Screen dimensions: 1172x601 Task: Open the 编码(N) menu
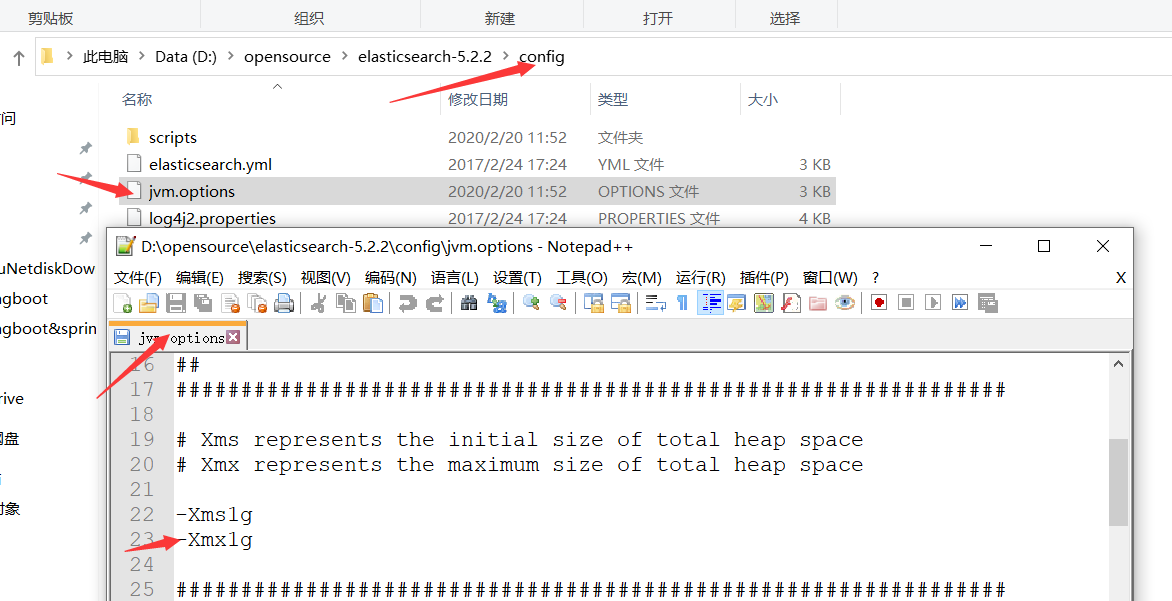coord(390,277)
